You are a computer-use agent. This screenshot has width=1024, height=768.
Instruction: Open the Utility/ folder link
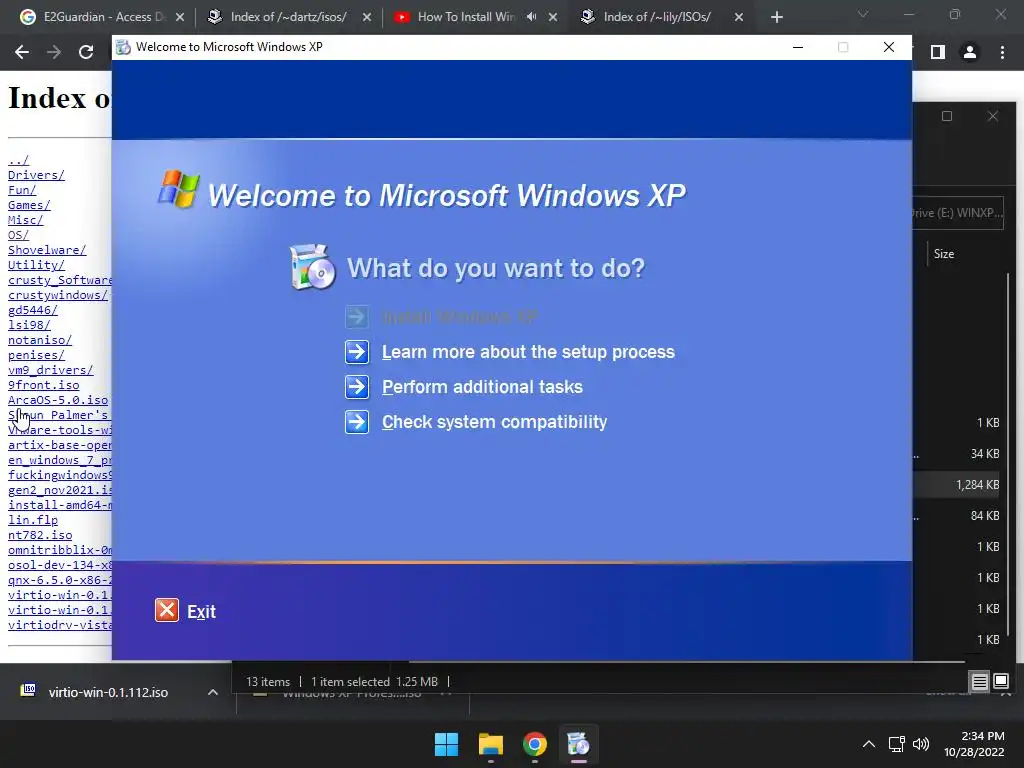(37, 265)
